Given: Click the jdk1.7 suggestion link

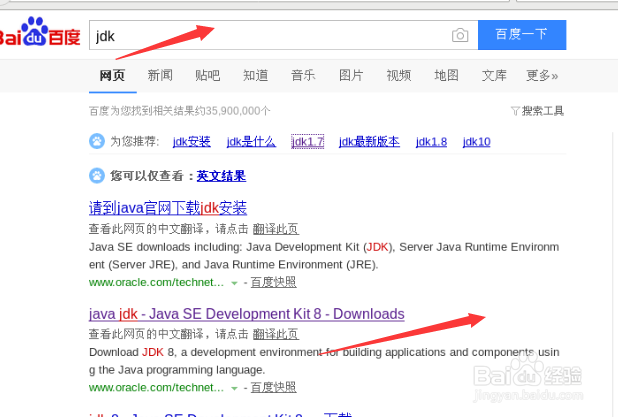Looking at the screenshot, I should (x=307, y=141).
